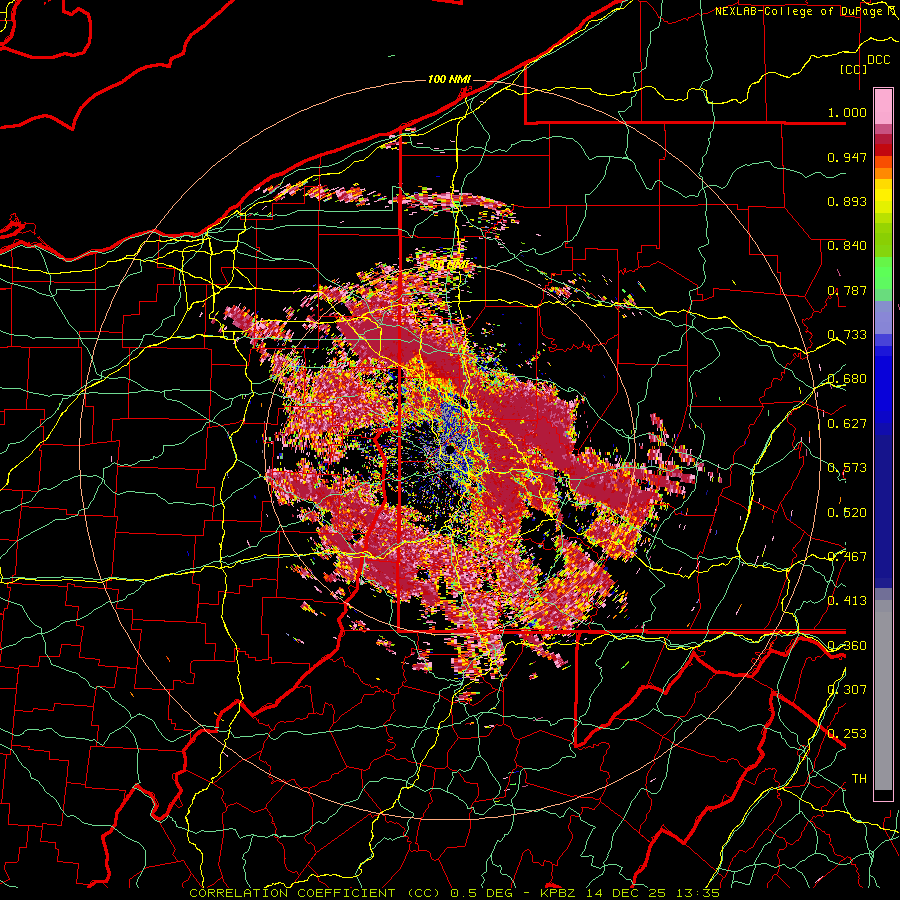Click the 50 NMI range ring label
This screenshot has height=900, width=900.
click(450, 265)
